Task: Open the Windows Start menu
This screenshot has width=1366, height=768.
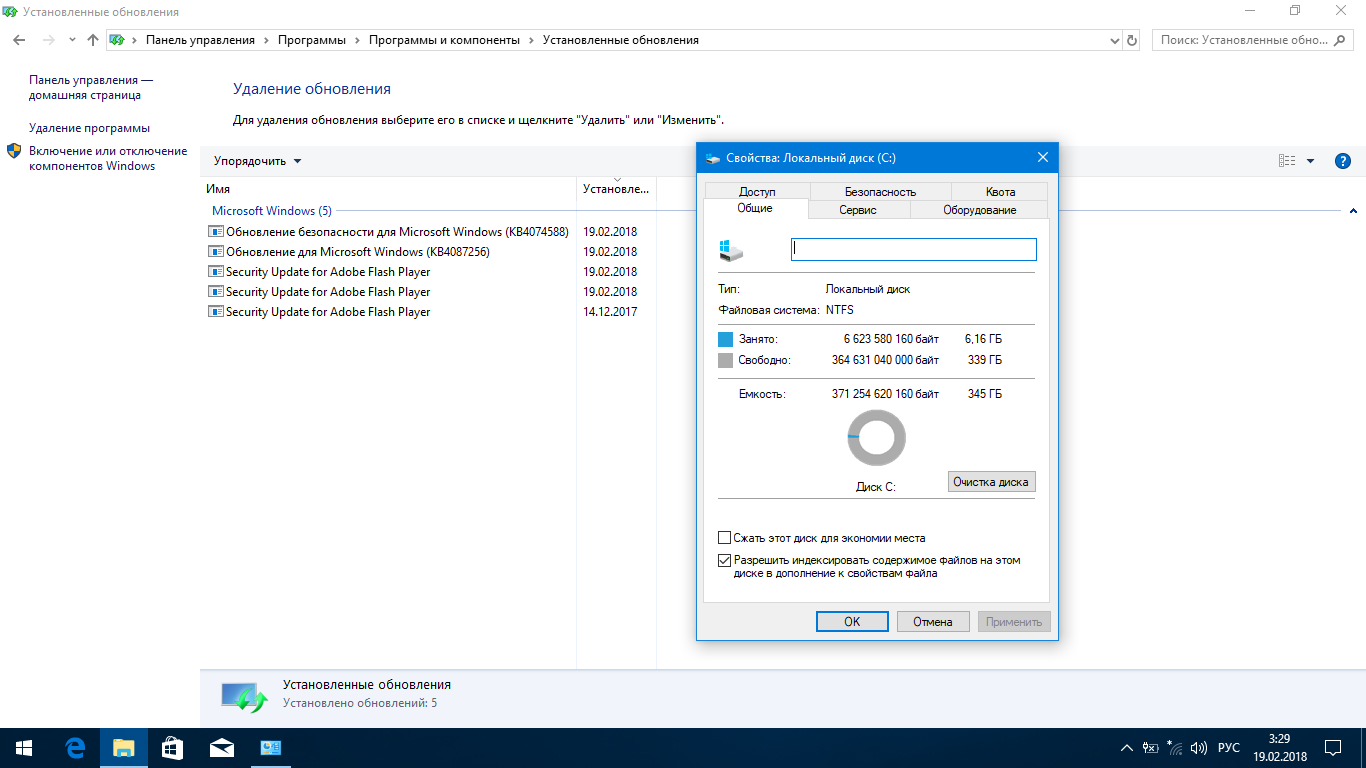Action: tap(24, 748)
